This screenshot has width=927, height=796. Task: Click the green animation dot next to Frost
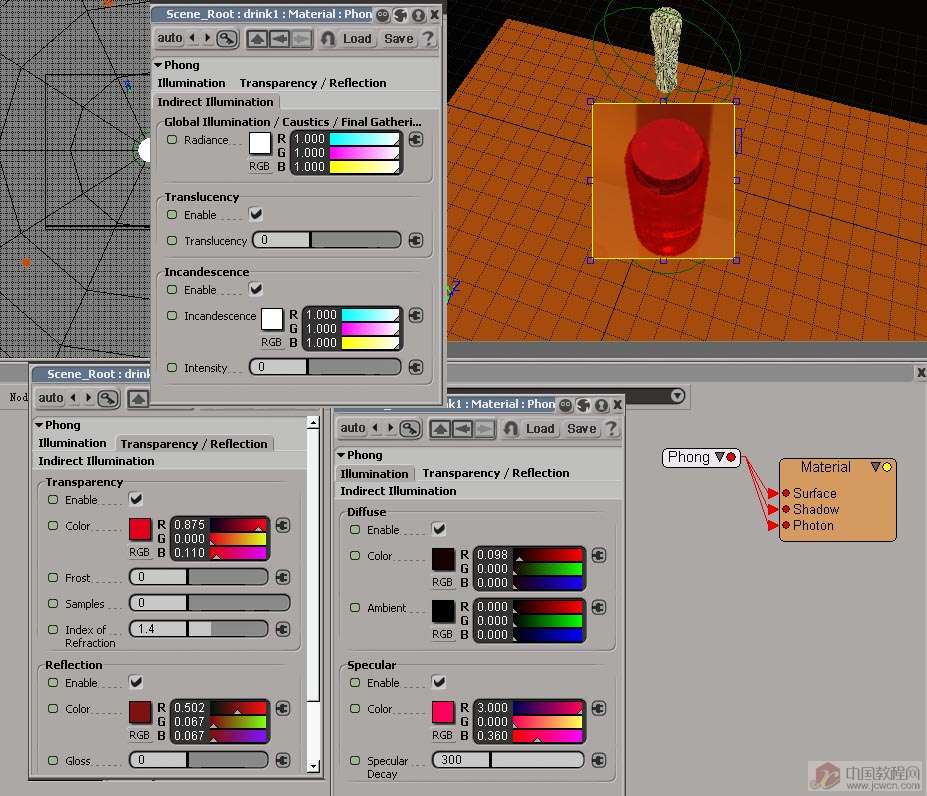tap(53, 577)
